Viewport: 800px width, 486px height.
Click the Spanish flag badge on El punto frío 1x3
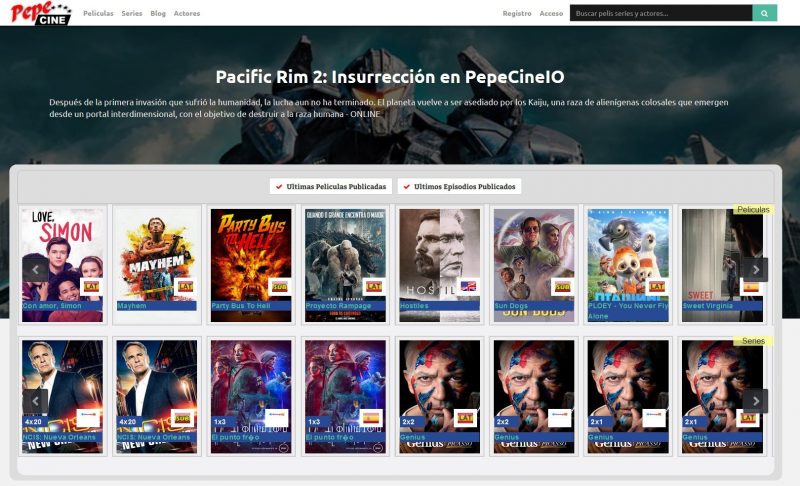point(371,418)
